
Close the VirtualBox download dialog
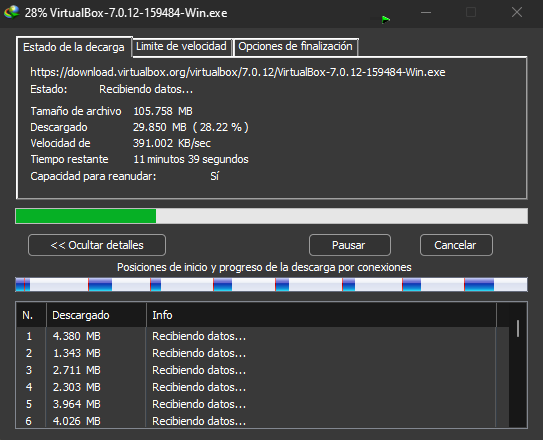[517, 12]
